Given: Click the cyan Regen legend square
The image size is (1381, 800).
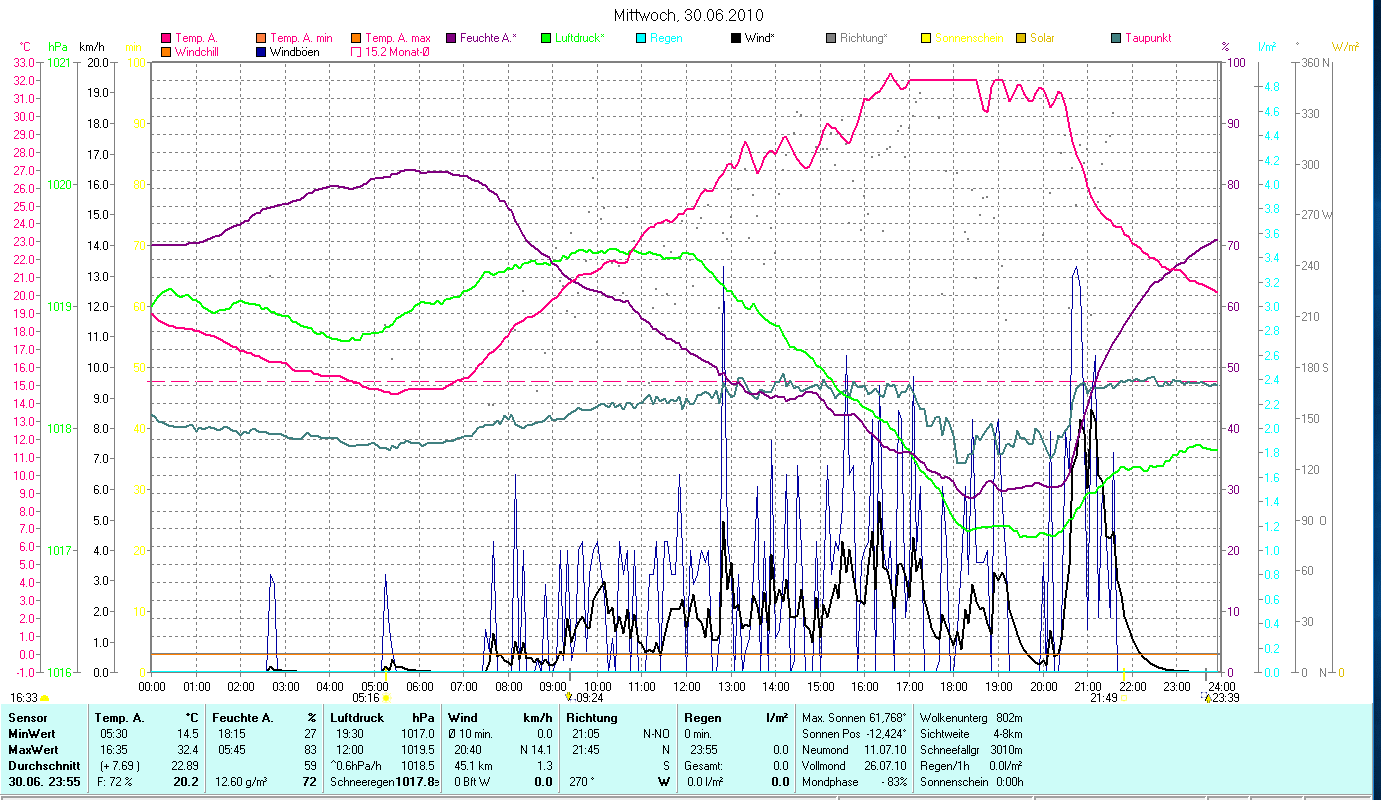Looking at the screenshot, I should (x=641, y=39).
